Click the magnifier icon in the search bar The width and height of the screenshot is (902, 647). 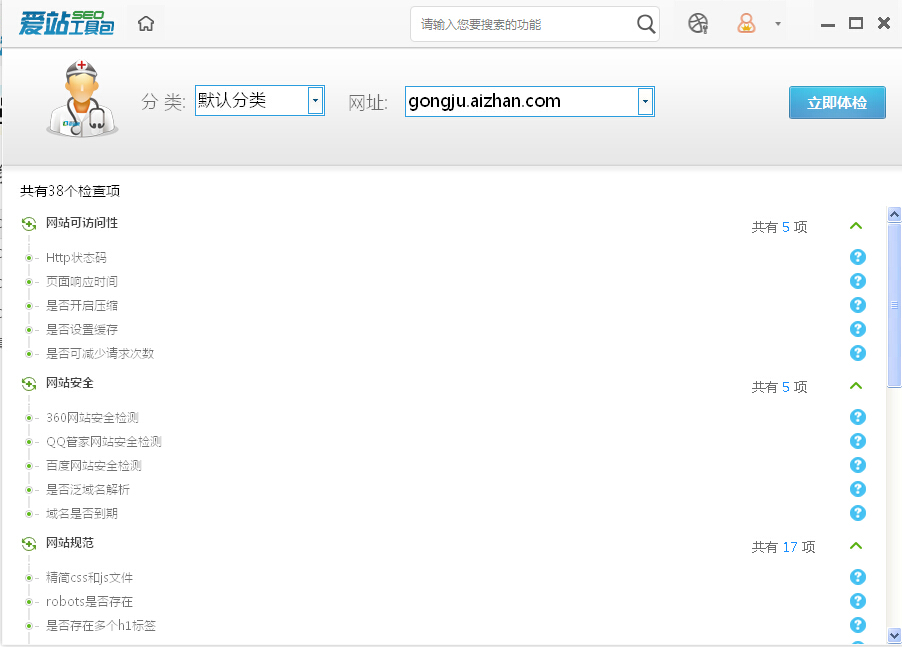(x=646, y=23)
